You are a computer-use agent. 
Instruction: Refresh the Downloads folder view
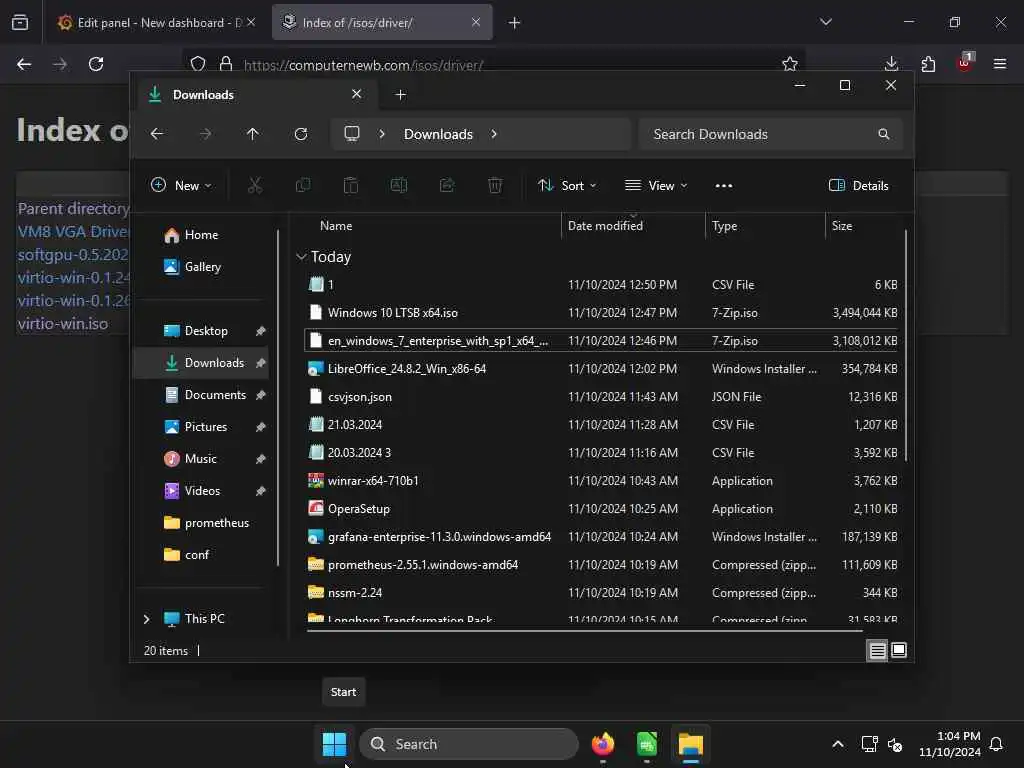[301, 134]
